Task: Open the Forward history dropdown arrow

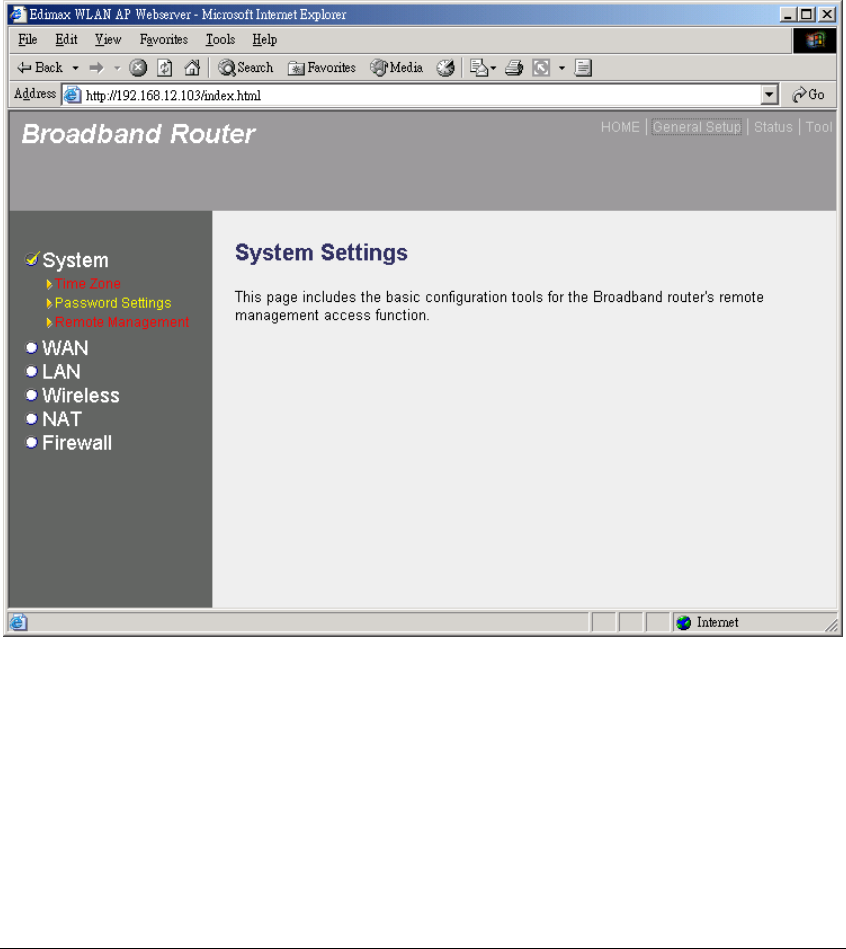Action: (x=117, y=68)
